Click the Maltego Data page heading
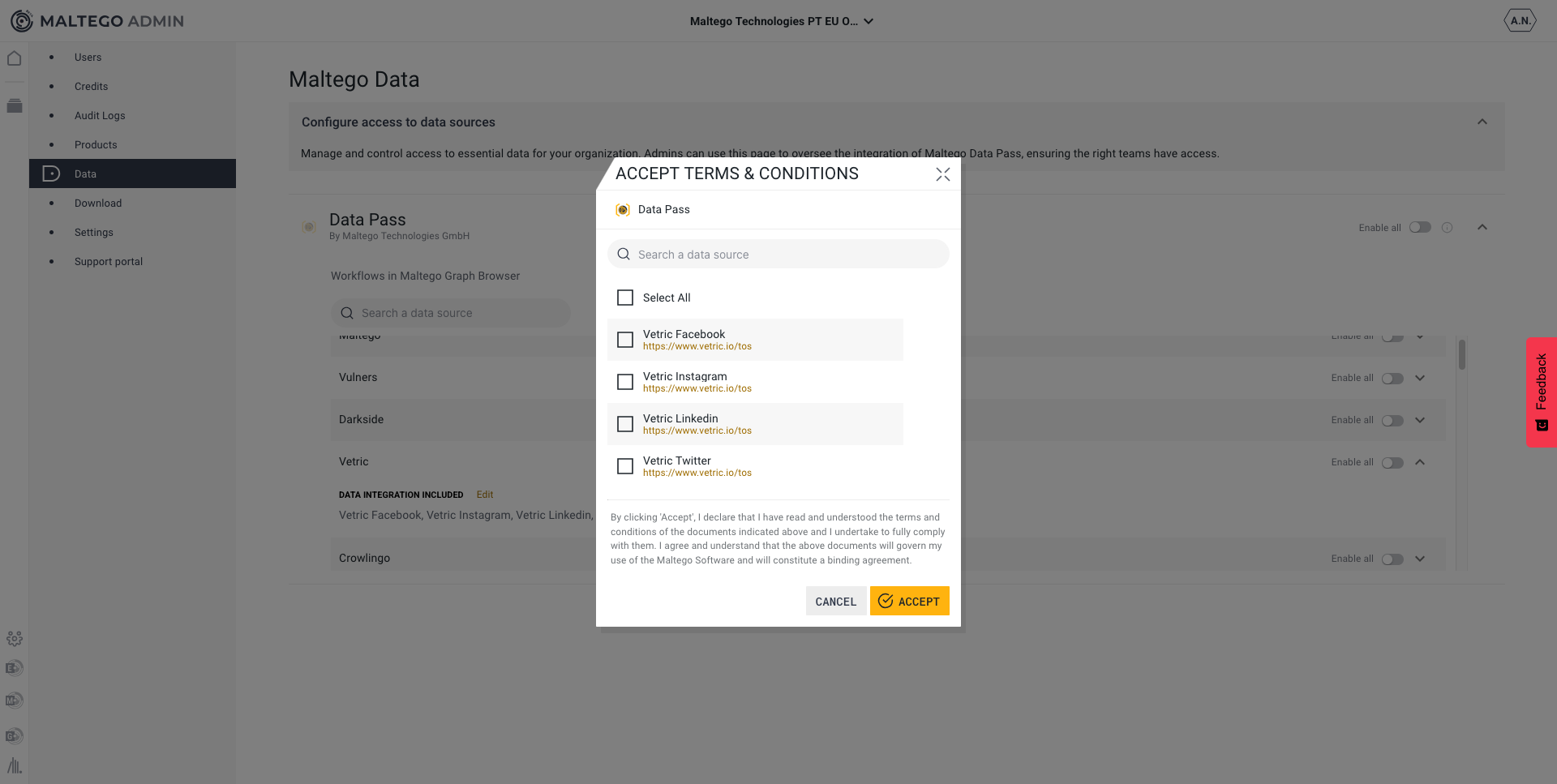 pyautogui.click(x=354, y=79)
